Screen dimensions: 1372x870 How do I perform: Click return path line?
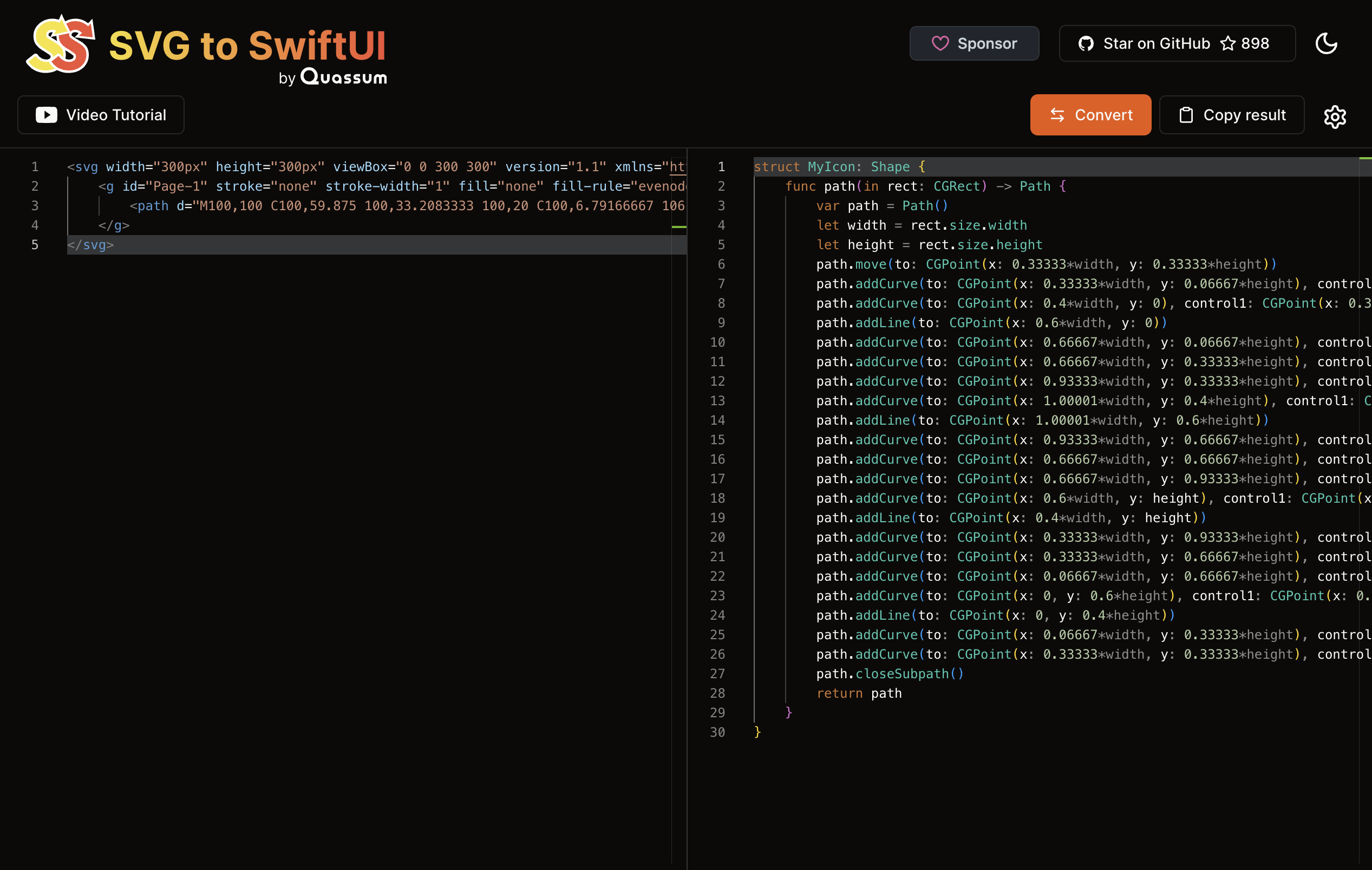pyautogui.click(x=859, y=693)
